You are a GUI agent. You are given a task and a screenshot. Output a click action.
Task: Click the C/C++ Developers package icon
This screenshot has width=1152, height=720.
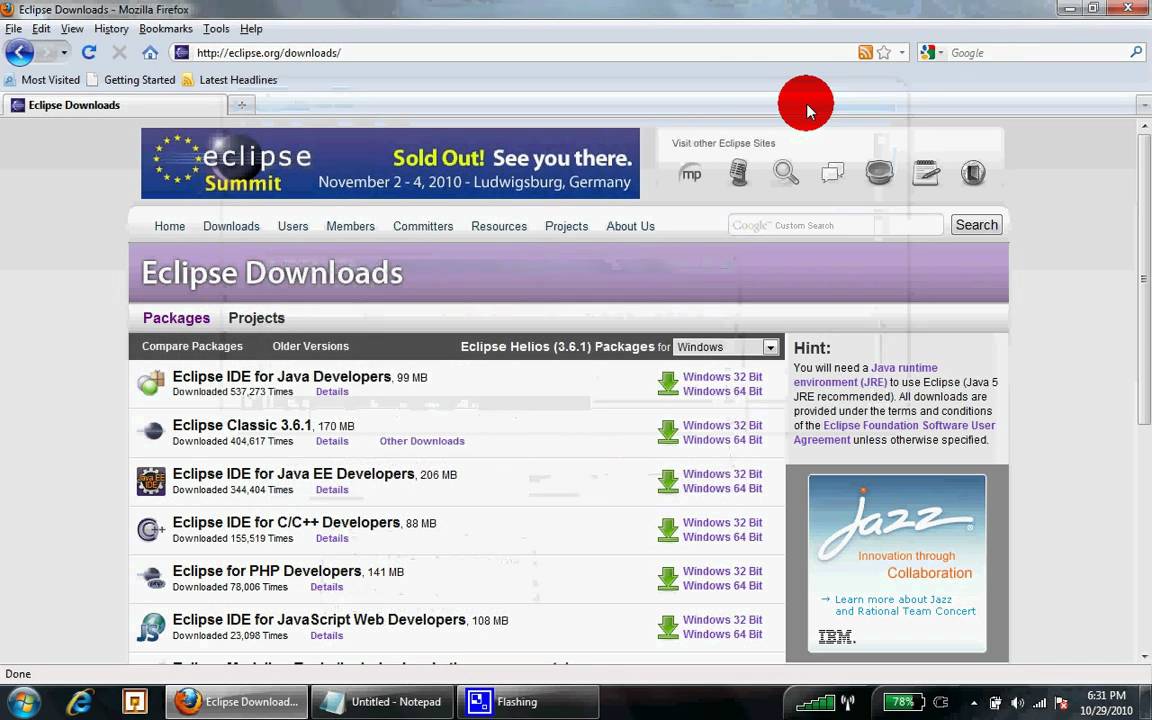pyautogui.click(x=151, y=529)
